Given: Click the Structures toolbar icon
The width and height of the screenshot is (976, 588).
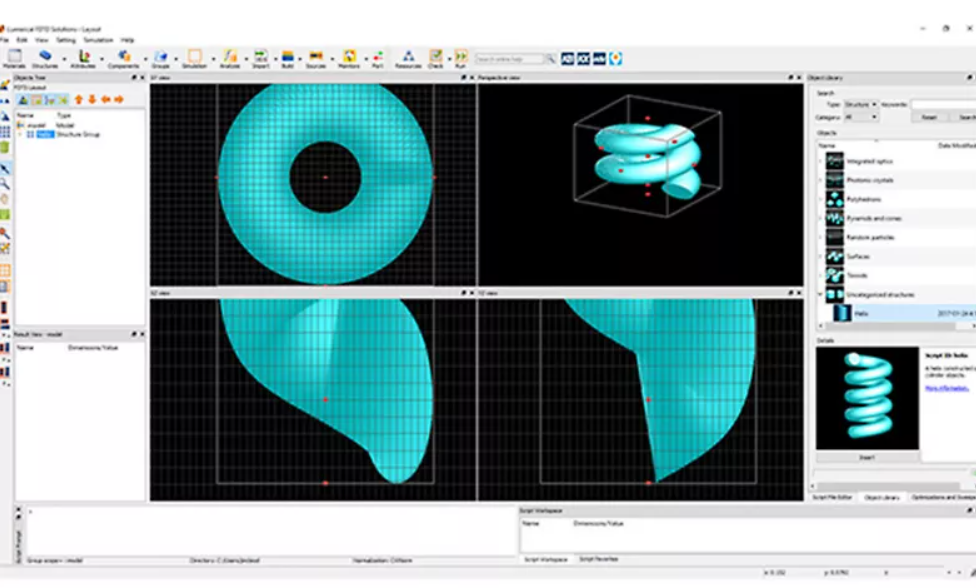Looking at the screenshot, I should point(45,58).
